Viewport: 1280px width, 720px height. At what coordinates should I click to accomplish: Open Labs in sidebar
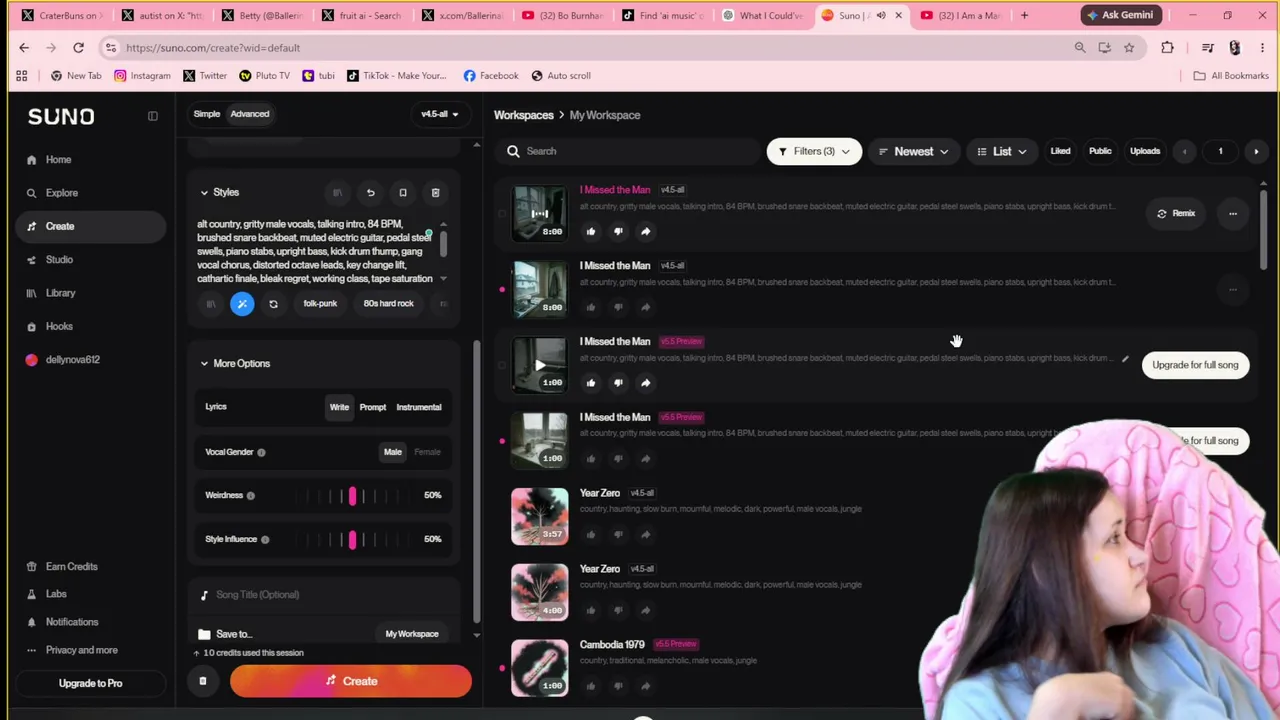click(x=56, y=594)
